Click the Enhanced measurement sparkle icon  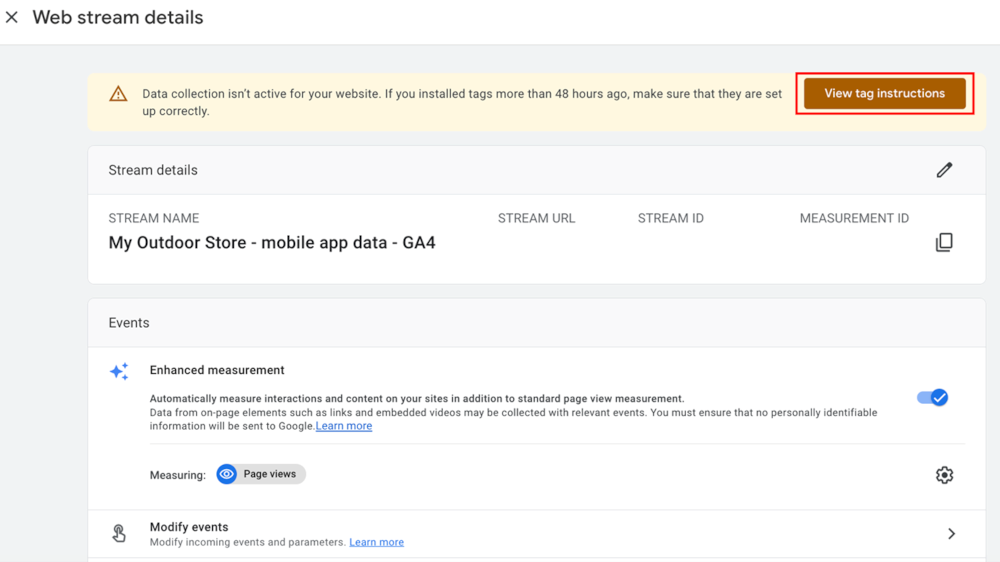119,371
